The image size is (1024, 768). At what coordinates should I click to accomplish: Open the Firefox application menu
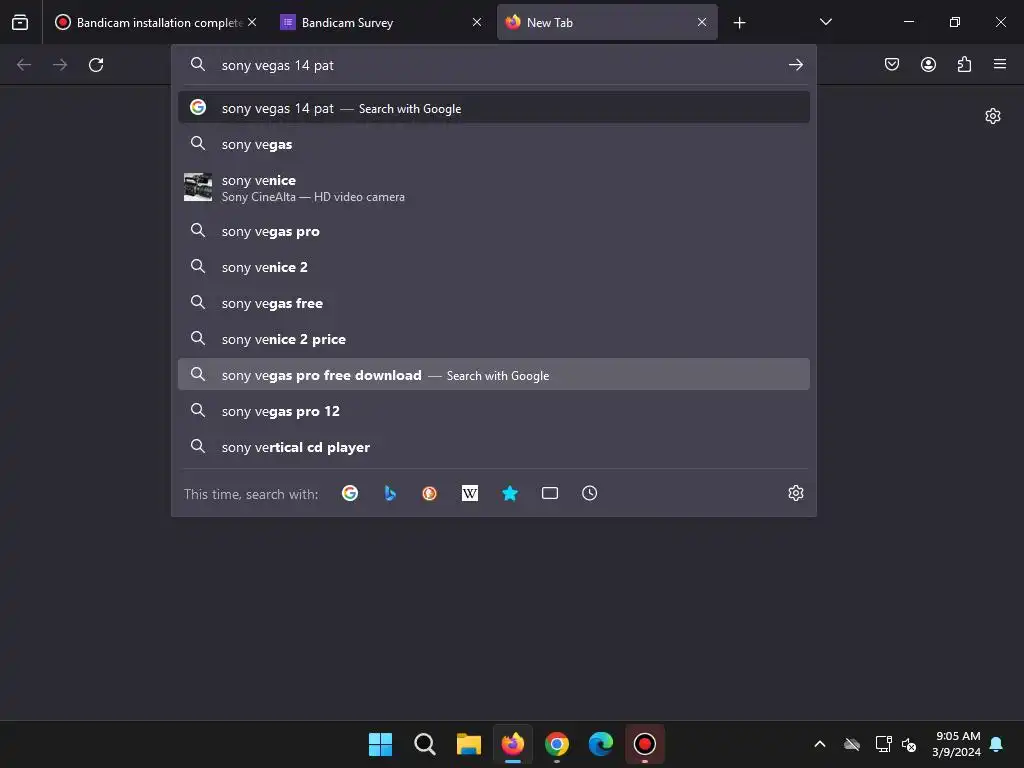coord(999,64)
